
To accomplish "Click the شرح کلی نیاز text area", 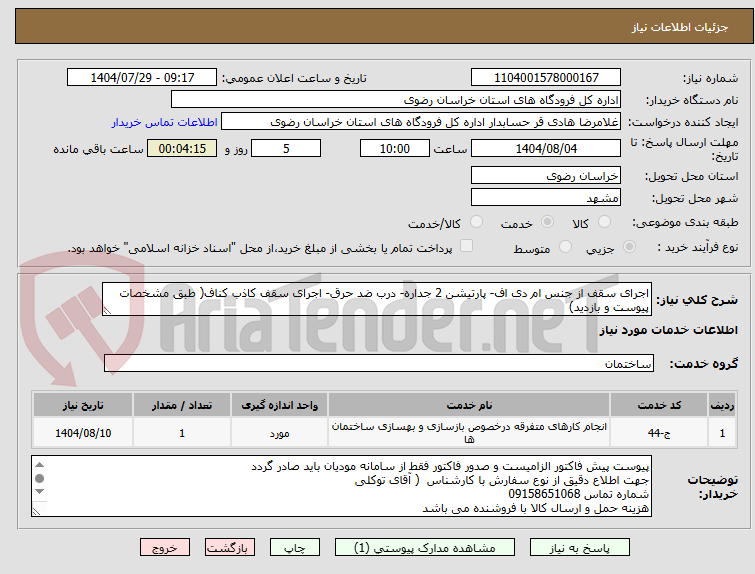I will (x=377, y=300).
